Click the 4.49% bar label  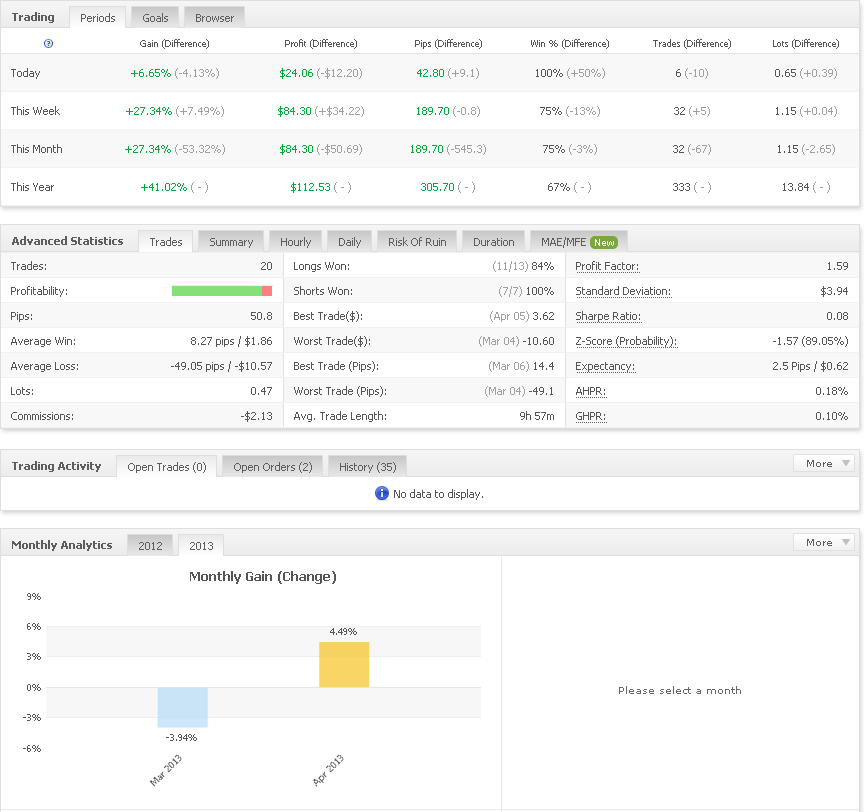pos(344,631)
